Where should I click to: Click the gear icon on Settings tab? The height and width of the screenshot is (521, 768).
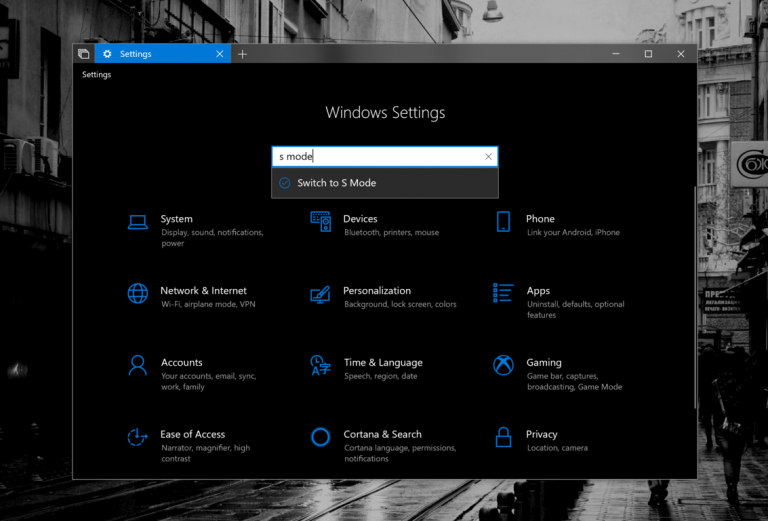click(x=107, y=54)
